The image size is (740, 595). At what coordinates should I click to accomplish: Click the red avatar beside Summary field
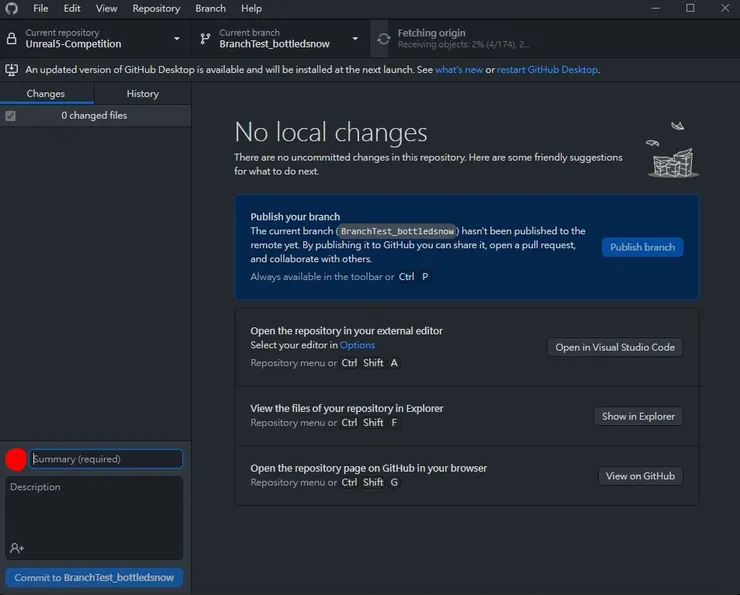click(x=16, y=459)
